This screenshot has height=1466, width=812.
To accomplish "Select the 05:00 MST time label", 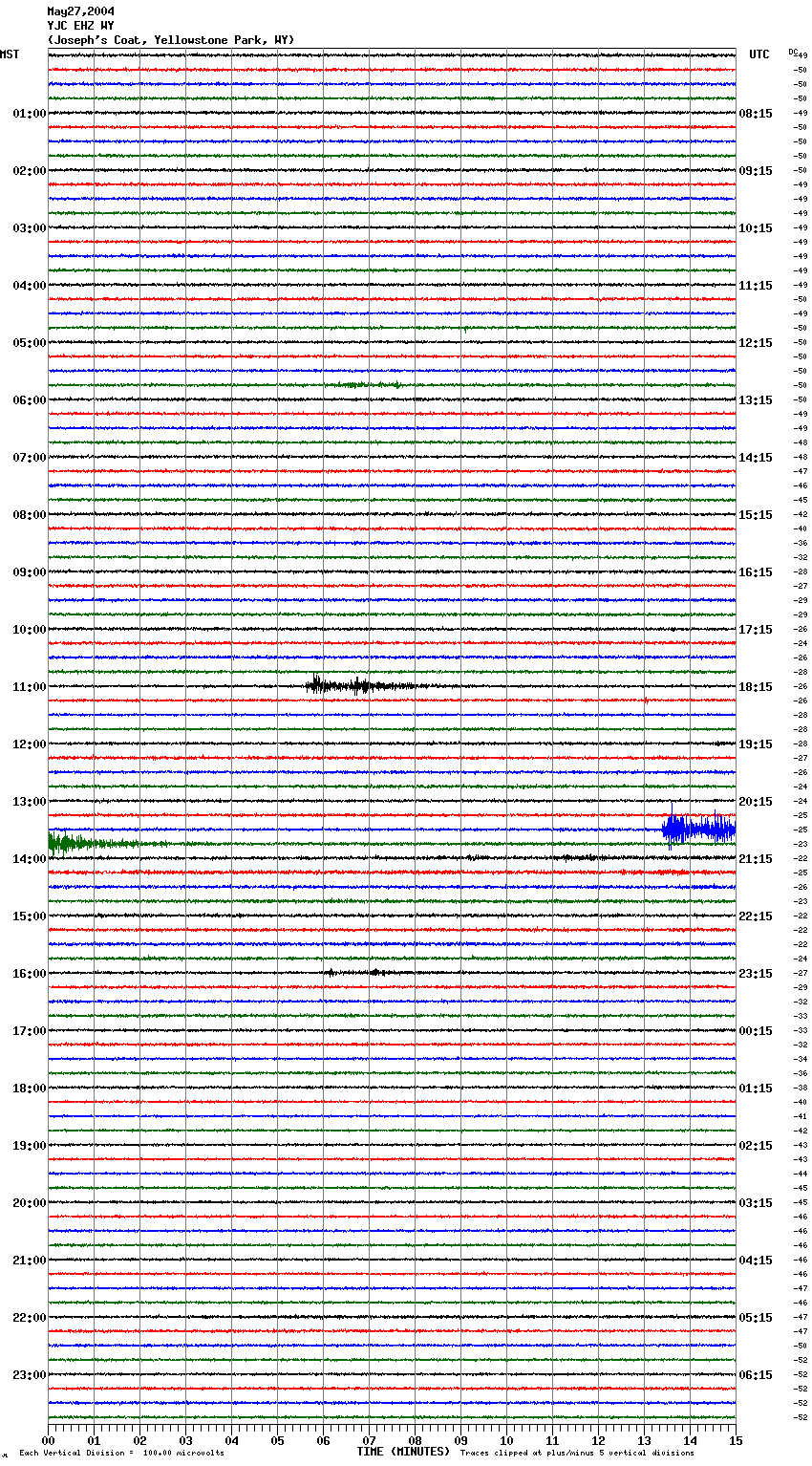I will [30, 343].
